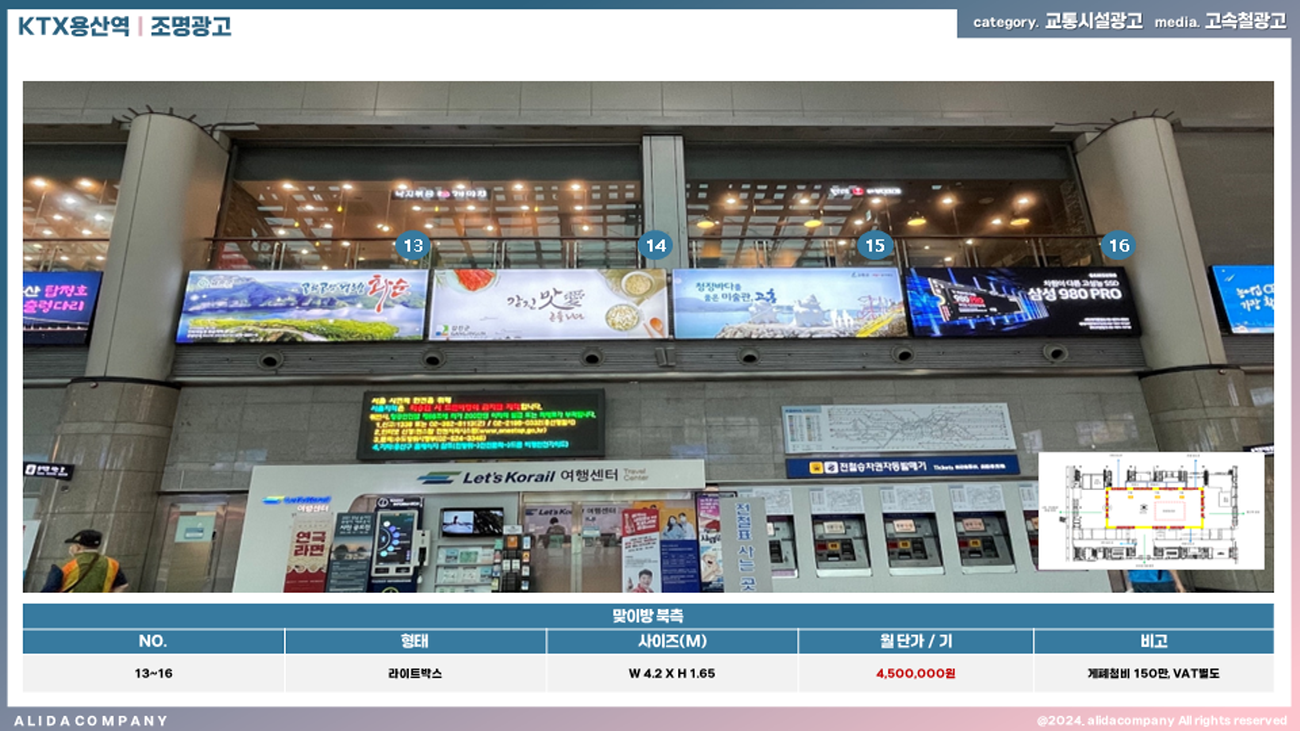Click the 고속철광고 media label
This screenshot has width=1300, height=731.
coord(1245,21)
